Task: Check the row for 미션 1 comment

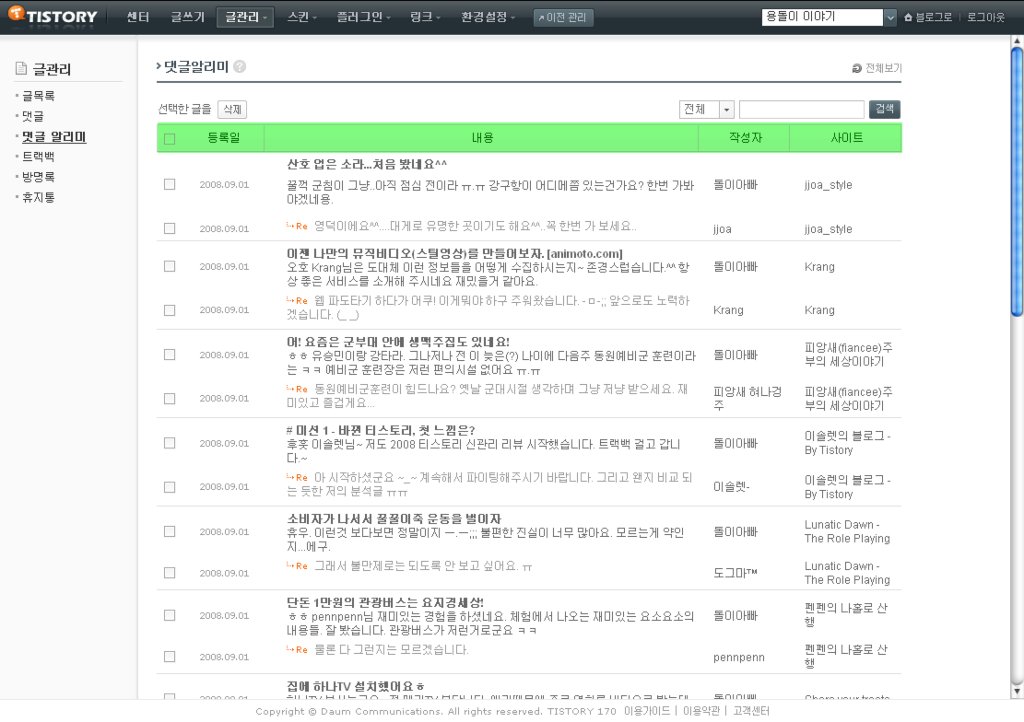Action: [x=170, y=443]
